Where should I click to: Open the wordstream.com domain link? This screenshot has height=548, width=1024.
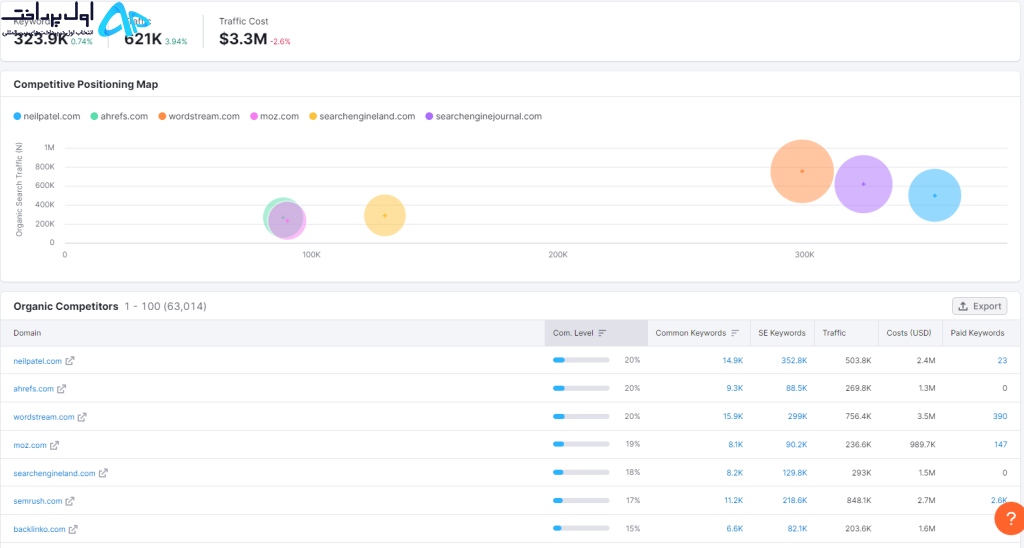click(44, 417)
